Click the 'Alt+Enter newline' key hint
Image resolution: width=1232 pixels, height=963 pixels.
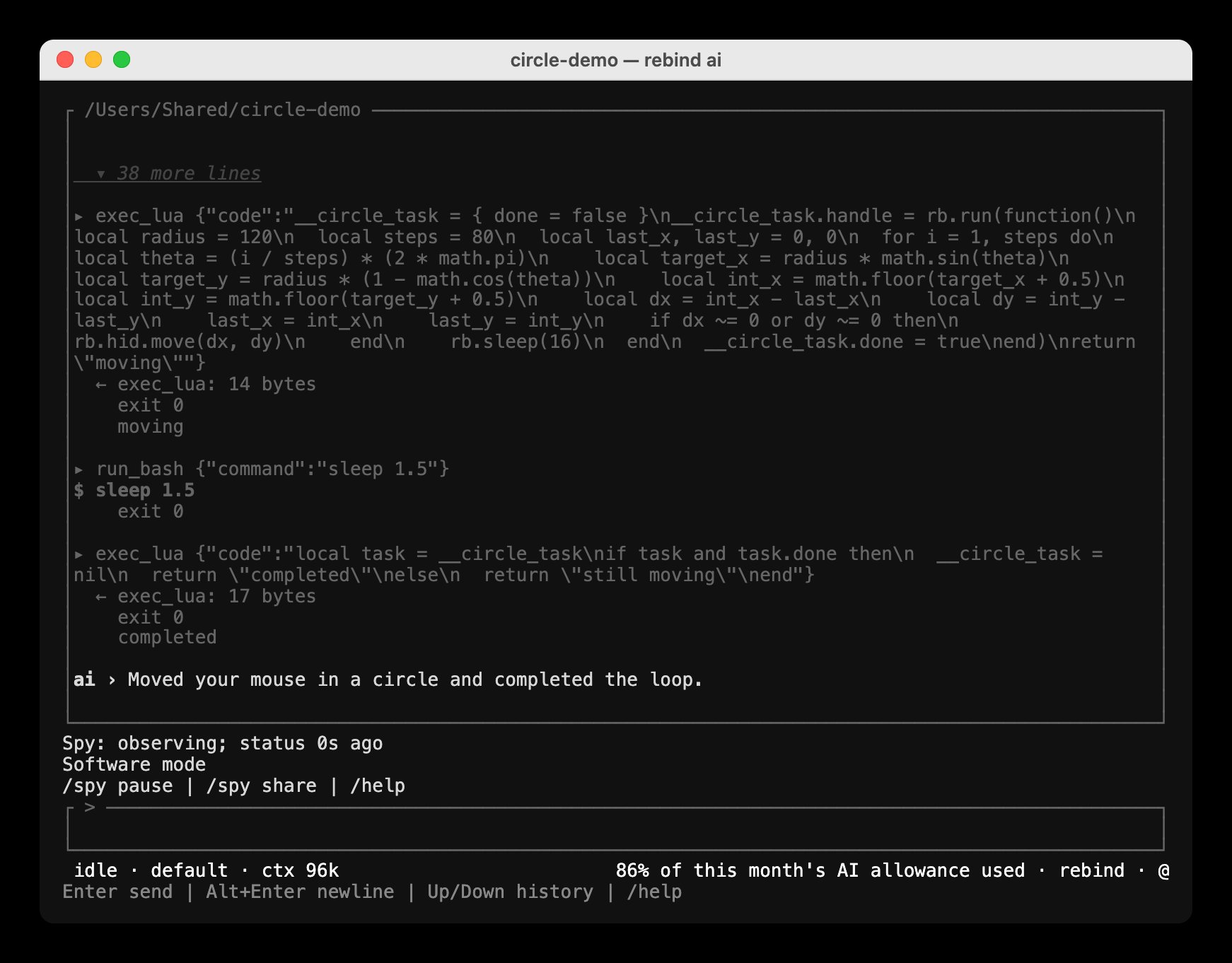pos(300,892)
